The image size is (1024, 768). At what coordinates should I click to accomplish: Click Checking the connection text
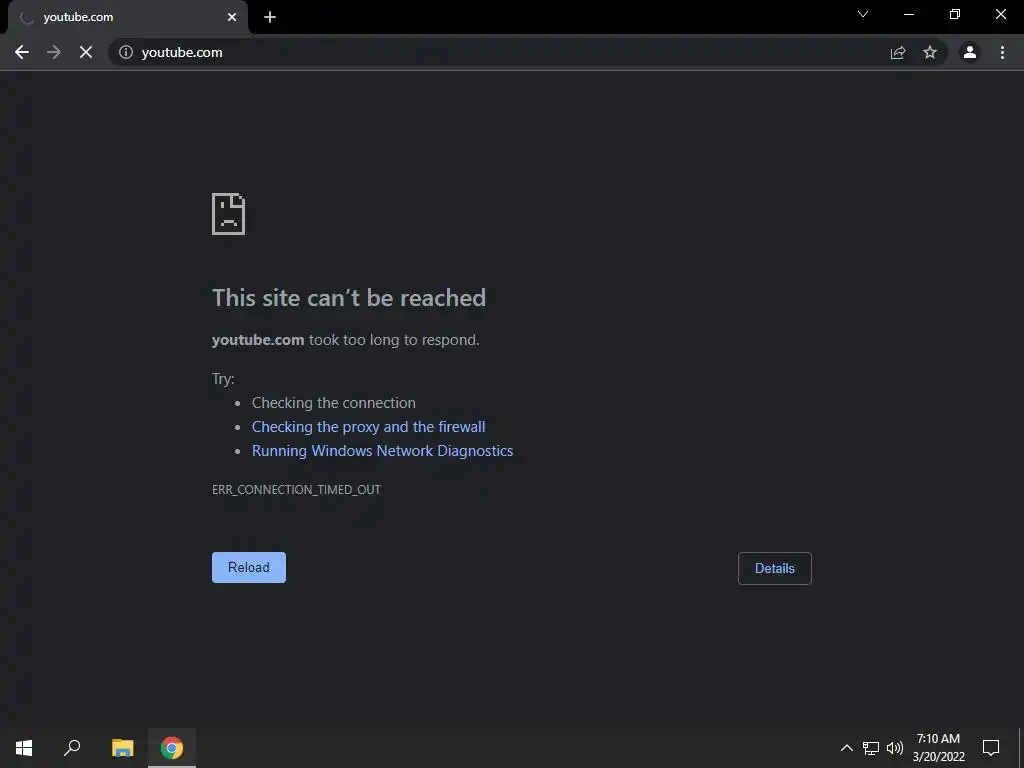pyautogui.click(x=334, y=403)
